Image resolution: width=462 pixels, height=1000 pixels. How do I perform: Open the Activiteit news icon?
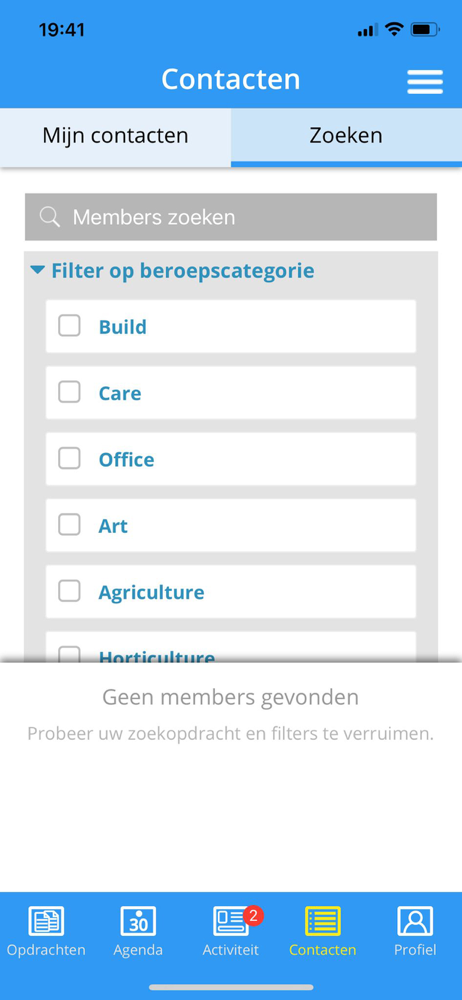click(231, 921)
